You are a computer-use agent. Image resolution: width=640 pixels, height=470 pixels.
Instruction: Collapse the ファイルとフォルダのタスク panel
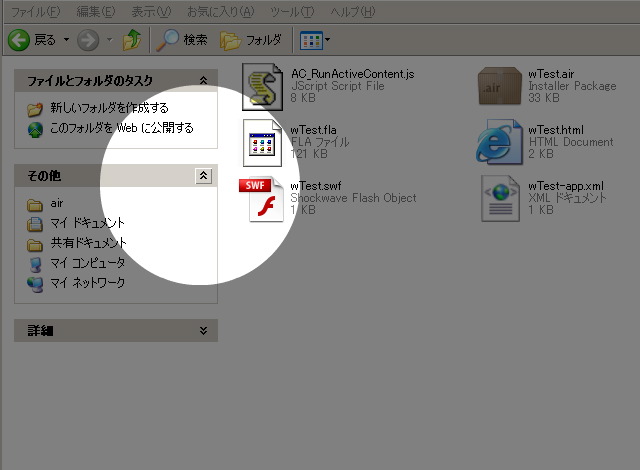(204, 80)
